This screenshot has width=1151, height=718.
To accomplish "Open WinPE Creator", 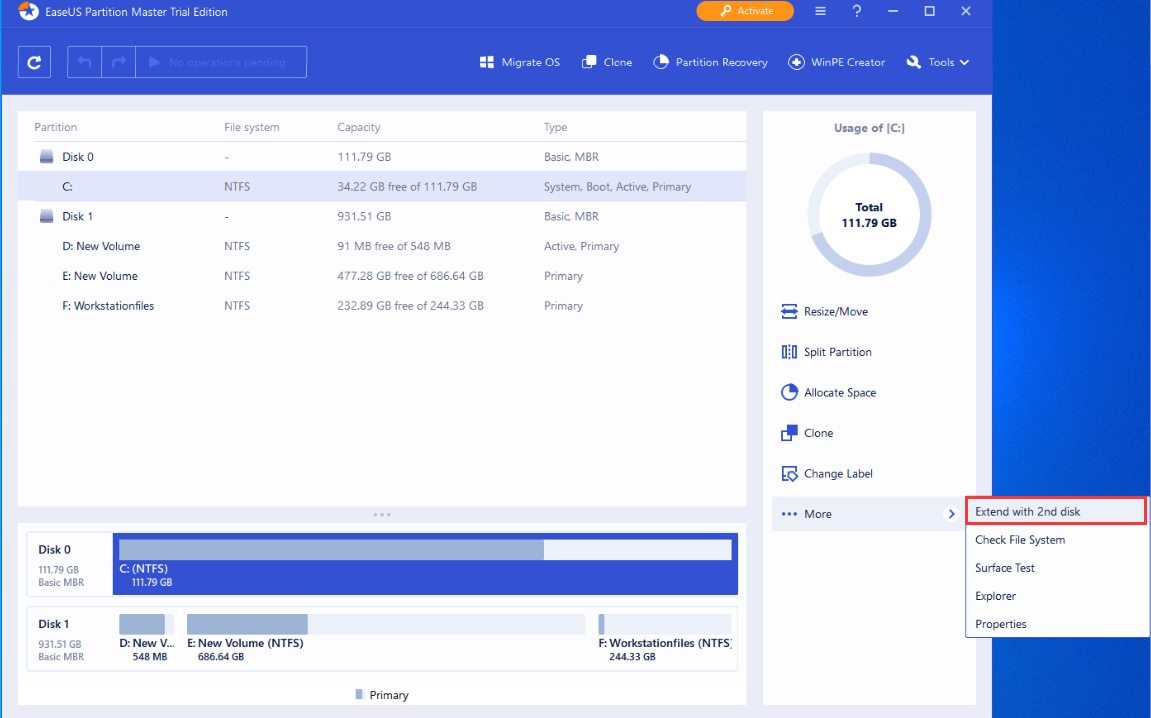I will pos(836,62).
